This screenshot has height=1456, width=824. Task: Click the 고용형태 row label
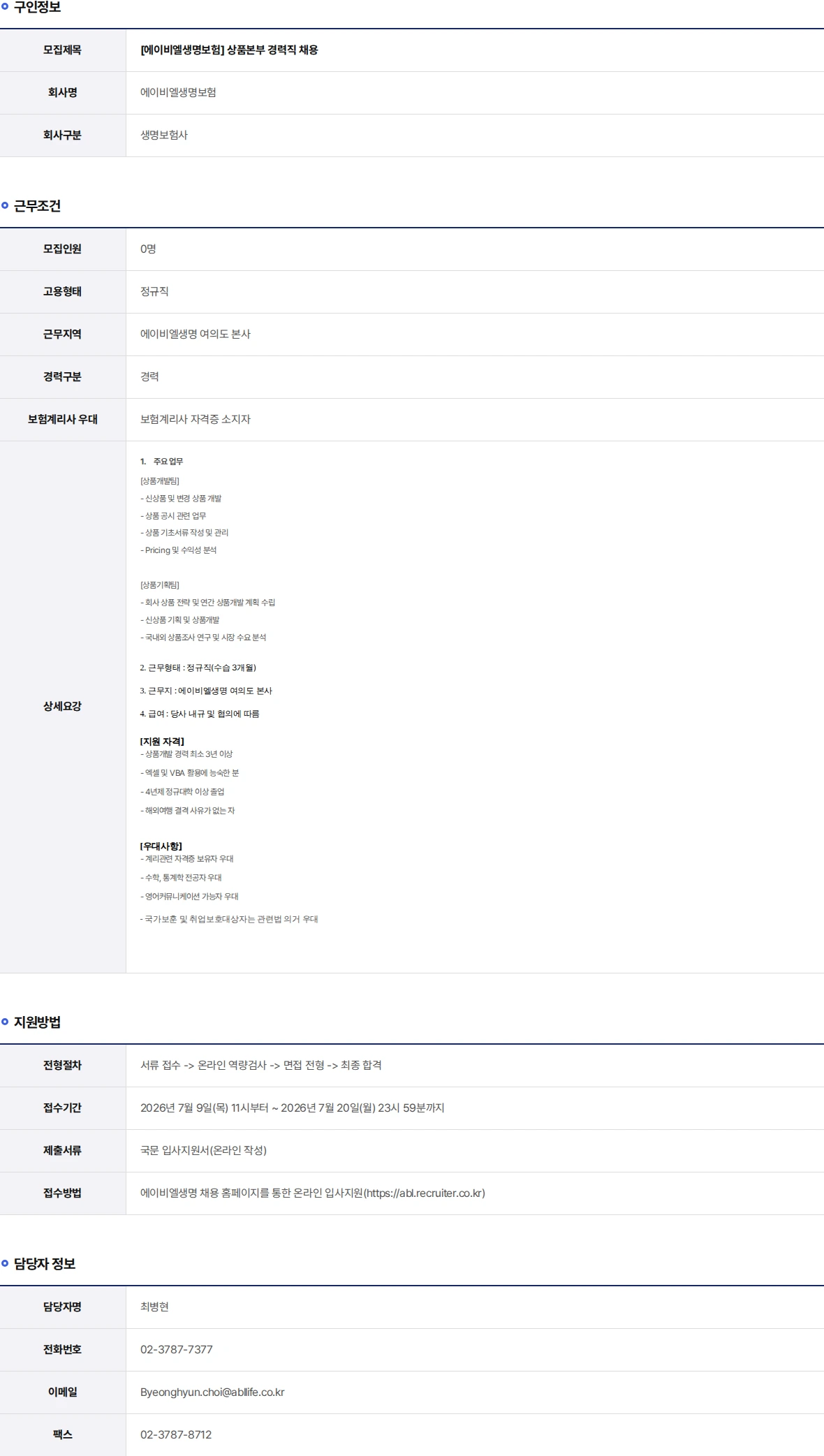(63, 292)
